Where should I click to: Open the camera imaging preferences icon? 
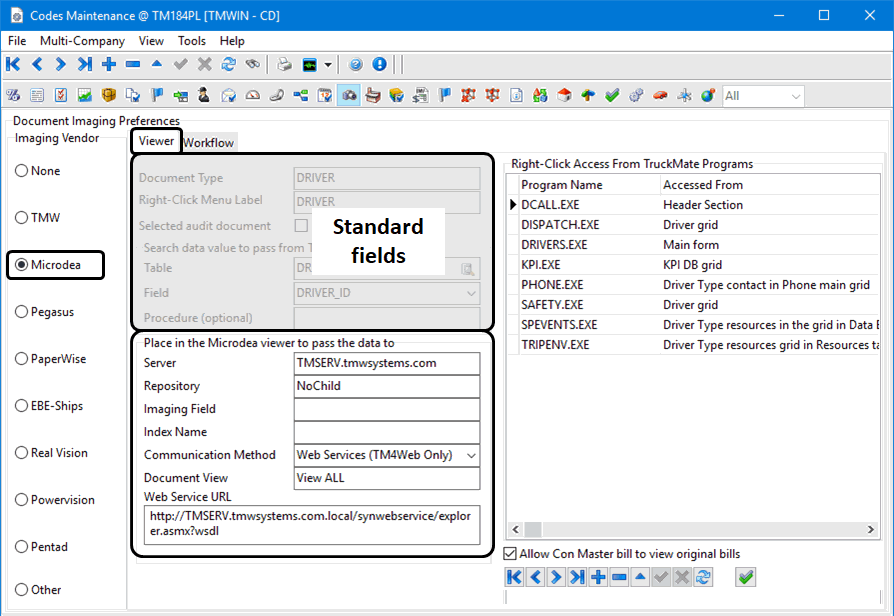click(349, 96)
